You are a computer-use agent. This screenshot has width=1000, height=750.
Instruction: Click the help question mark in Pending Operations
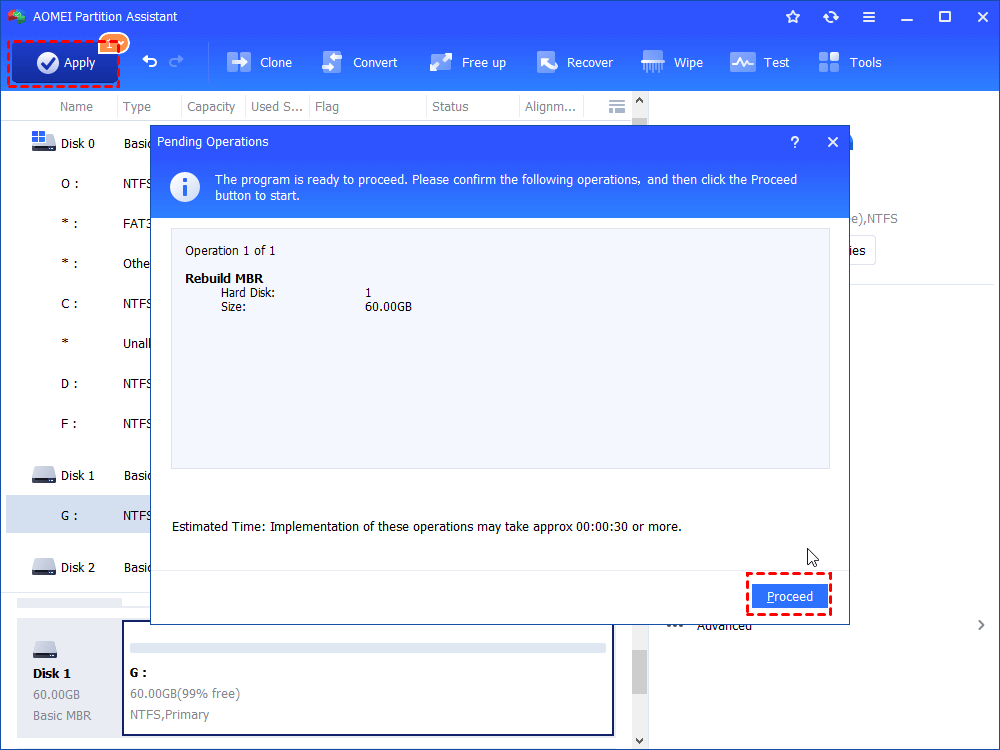point(795,142)
